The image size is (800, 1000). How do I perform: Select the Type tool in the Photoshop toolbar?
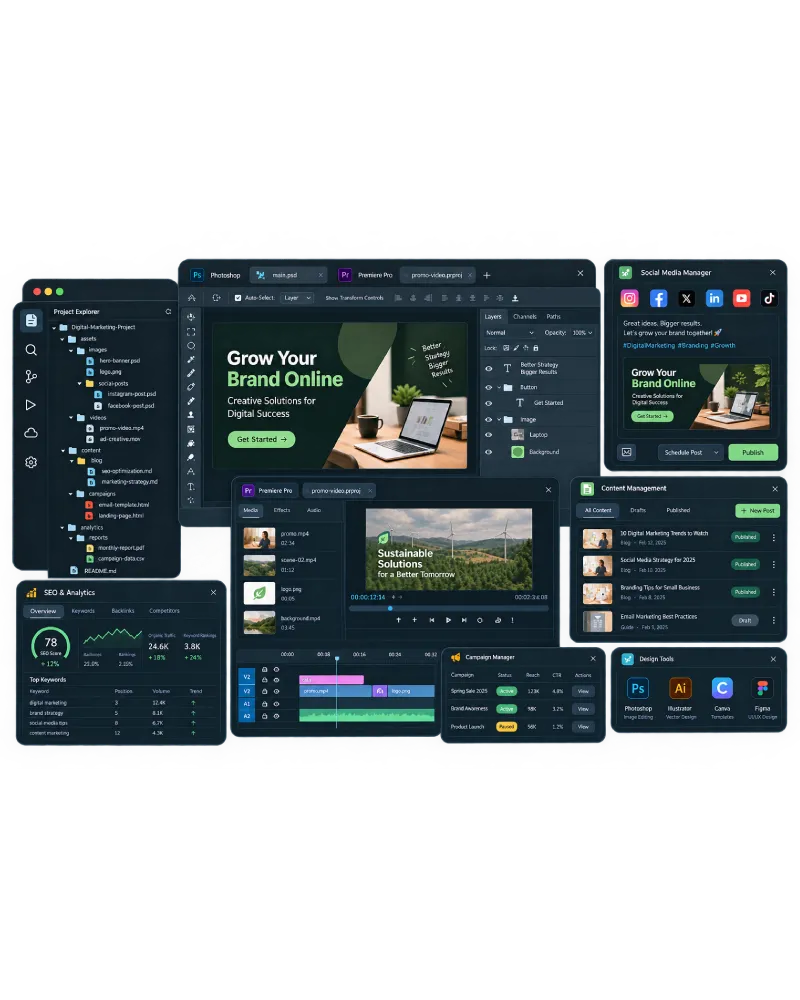(191, 487)
